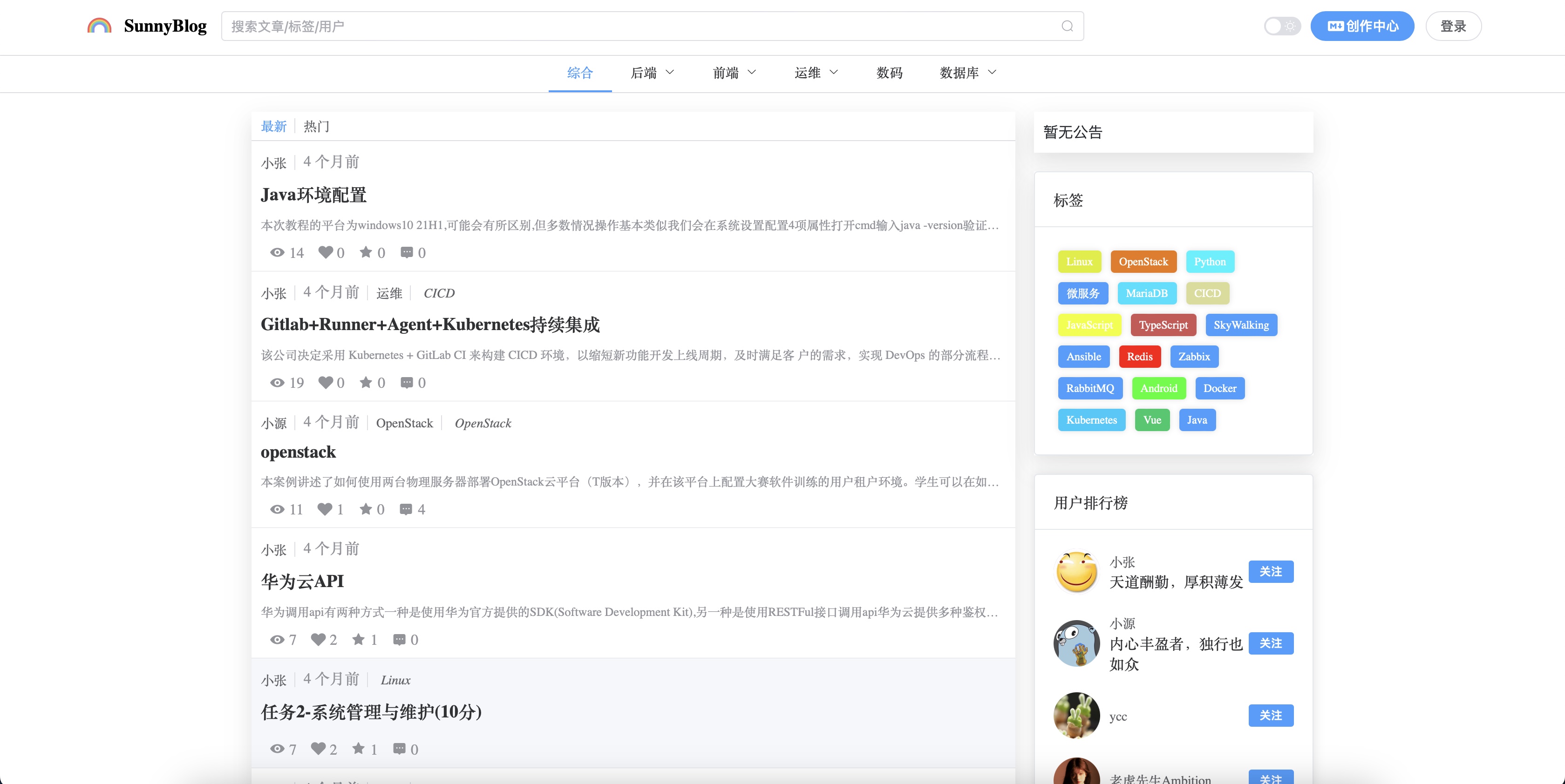Open the 任务2-系统管理与维护(10分) article
Screen dimensions: 1565x784
pos(371,712)
